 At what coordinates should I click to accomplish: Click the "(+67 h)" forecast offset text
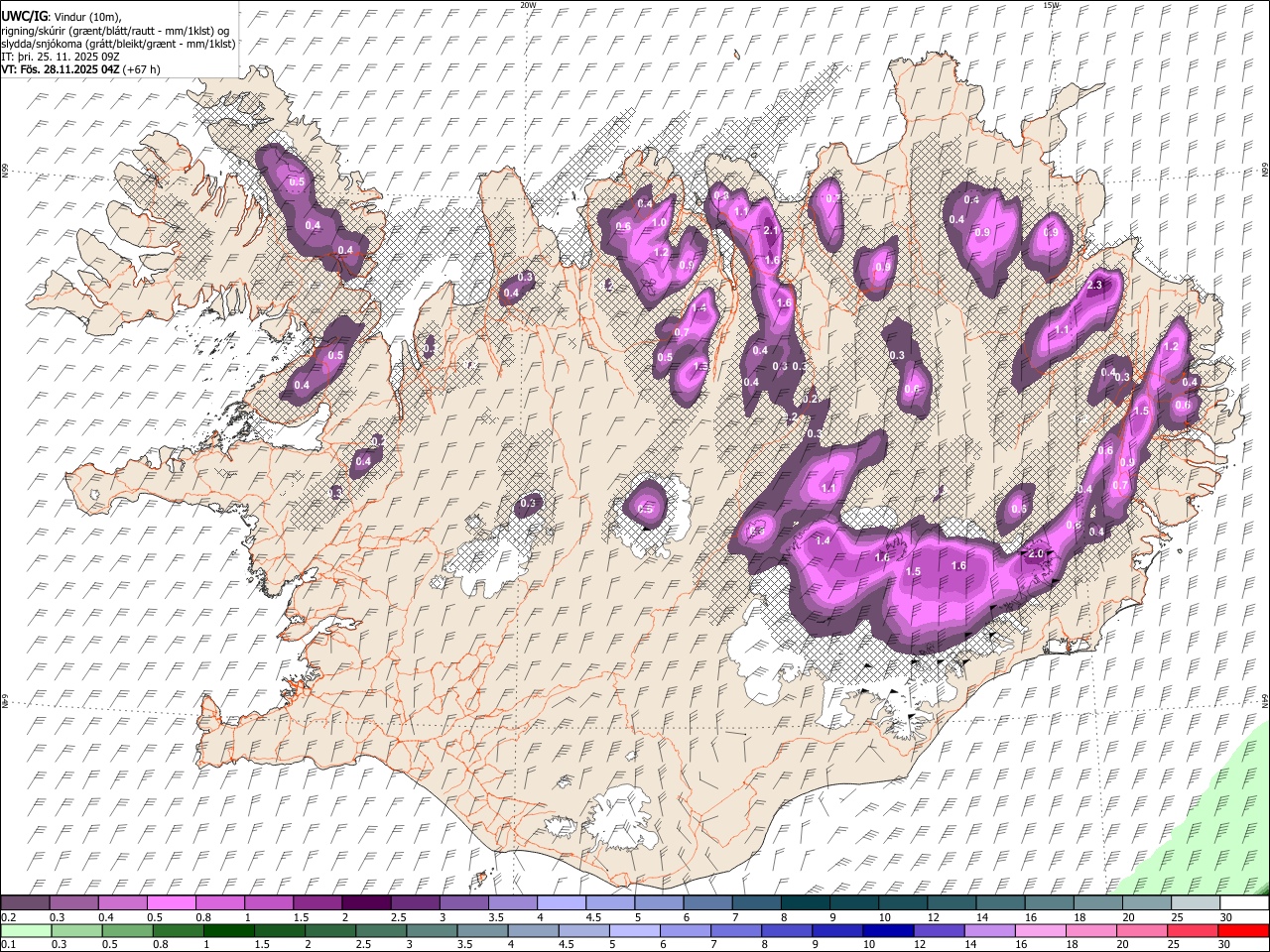point(142,69)
